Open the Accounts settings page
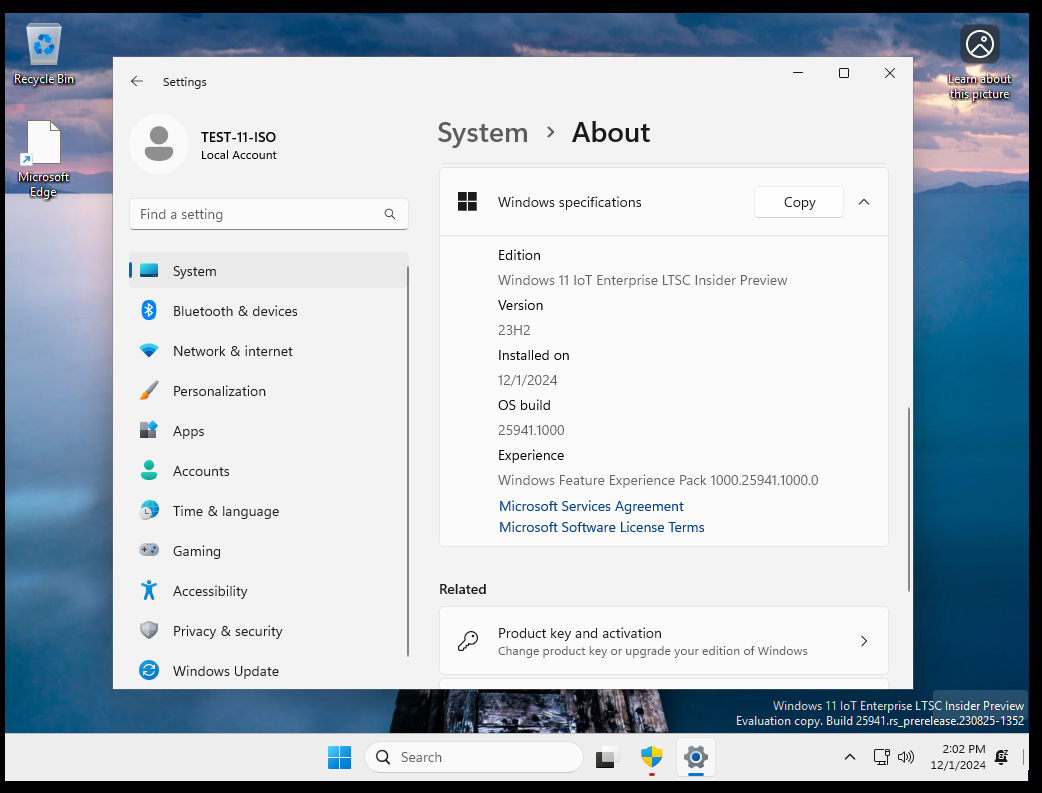This screenshot has width=1042, height=793. coord(268,470)
